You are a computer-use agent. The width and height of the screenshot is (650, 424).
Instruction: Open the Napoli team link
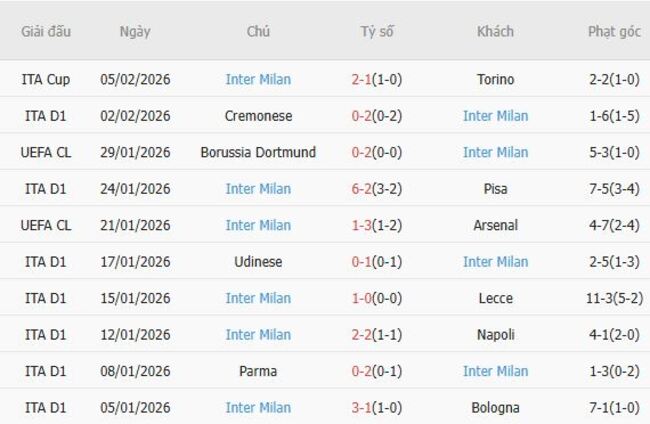click(495, 335)
